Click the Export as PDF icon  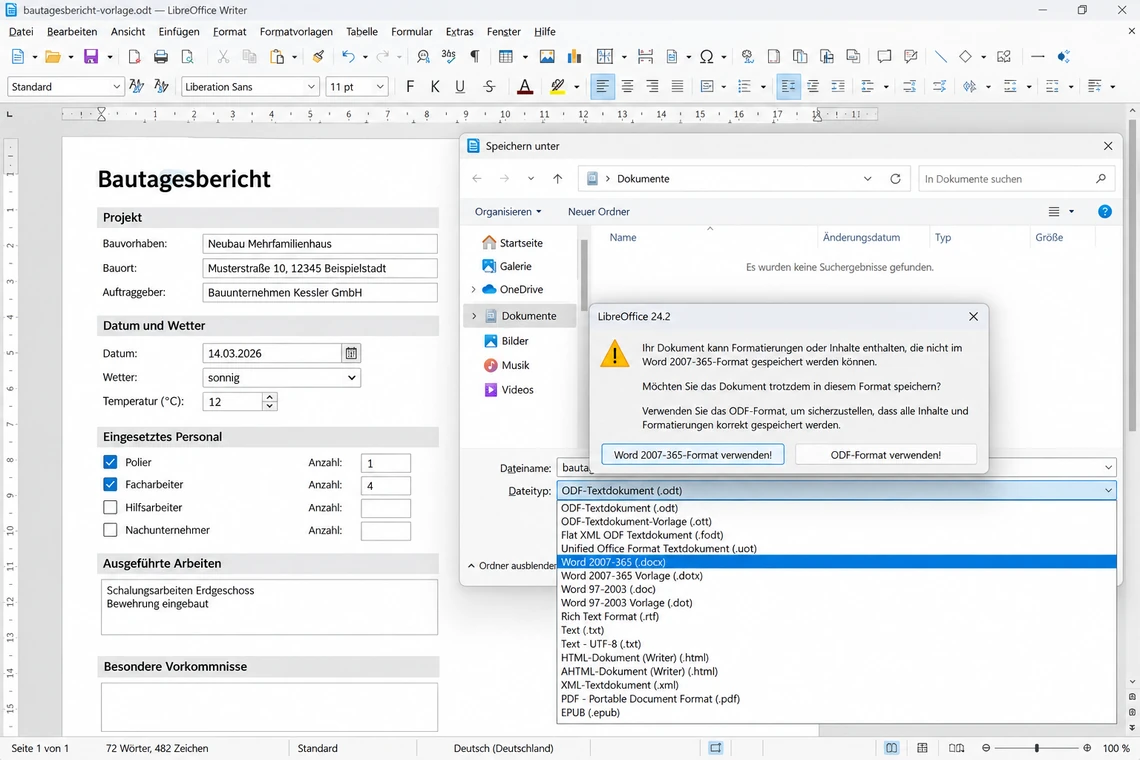pos(134,57)
